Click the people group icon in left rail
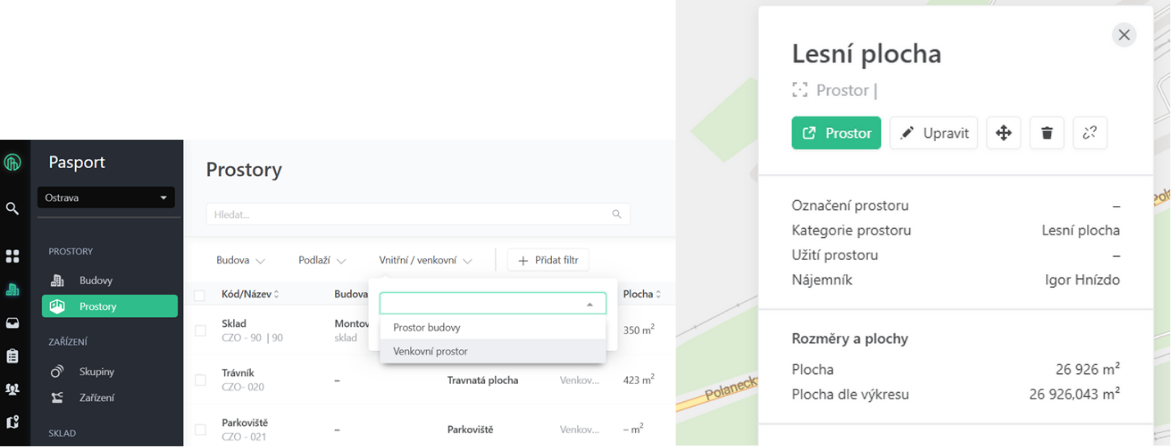The height and width of the screenshot is (447, 1171). pos(12,389)
